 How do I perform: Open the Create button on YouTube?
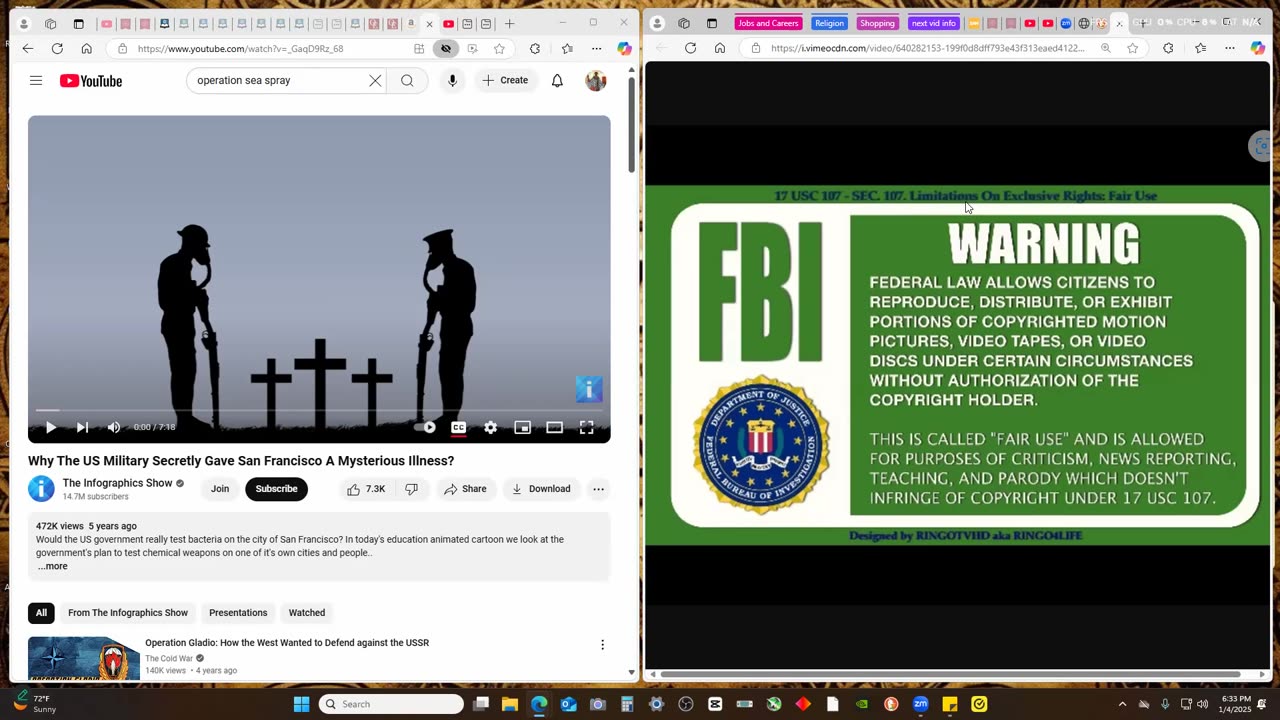pos(505,81)
